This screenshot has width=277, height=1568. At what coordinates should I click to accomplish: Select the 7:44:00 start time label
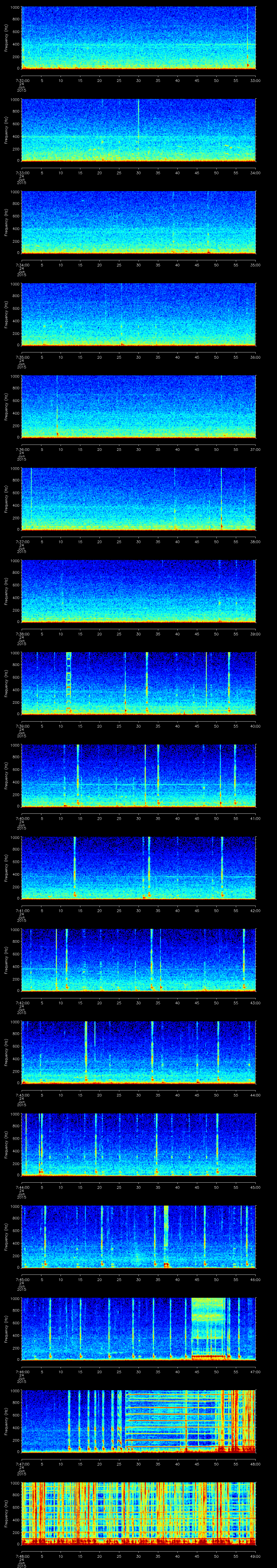coord(22,1187)
